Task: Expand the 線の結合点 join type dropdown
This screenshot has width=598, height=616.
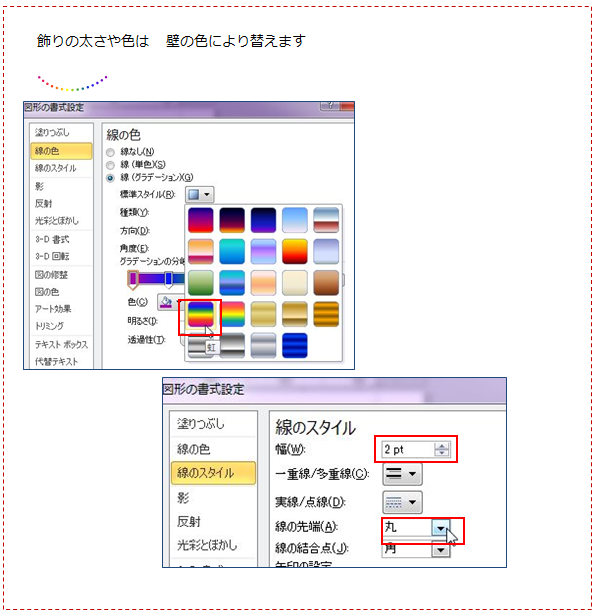Action: coord(441,550)
